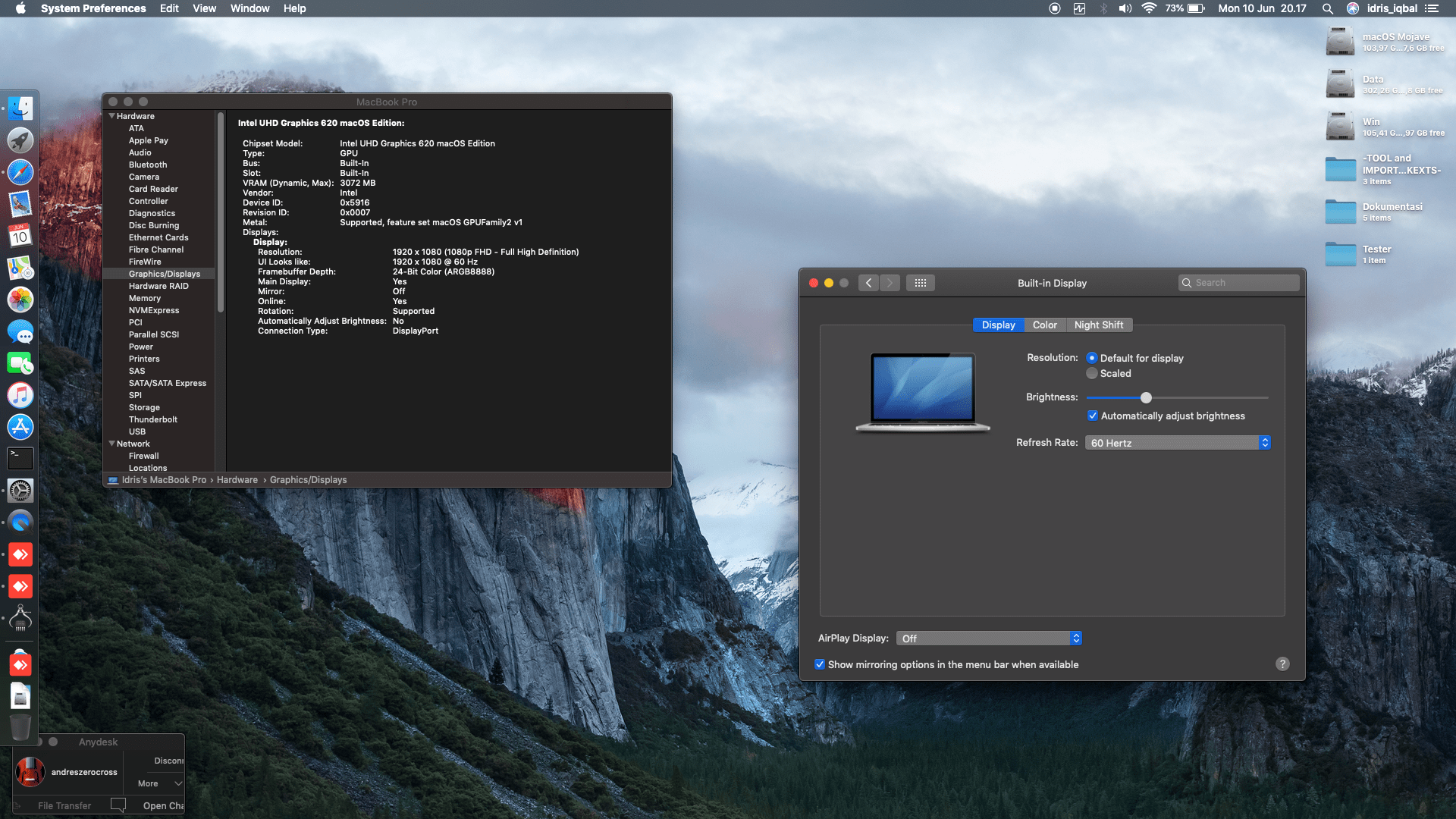Select the Scaled resolution option
The image size is (1456, 819).
coord(1092,373)
